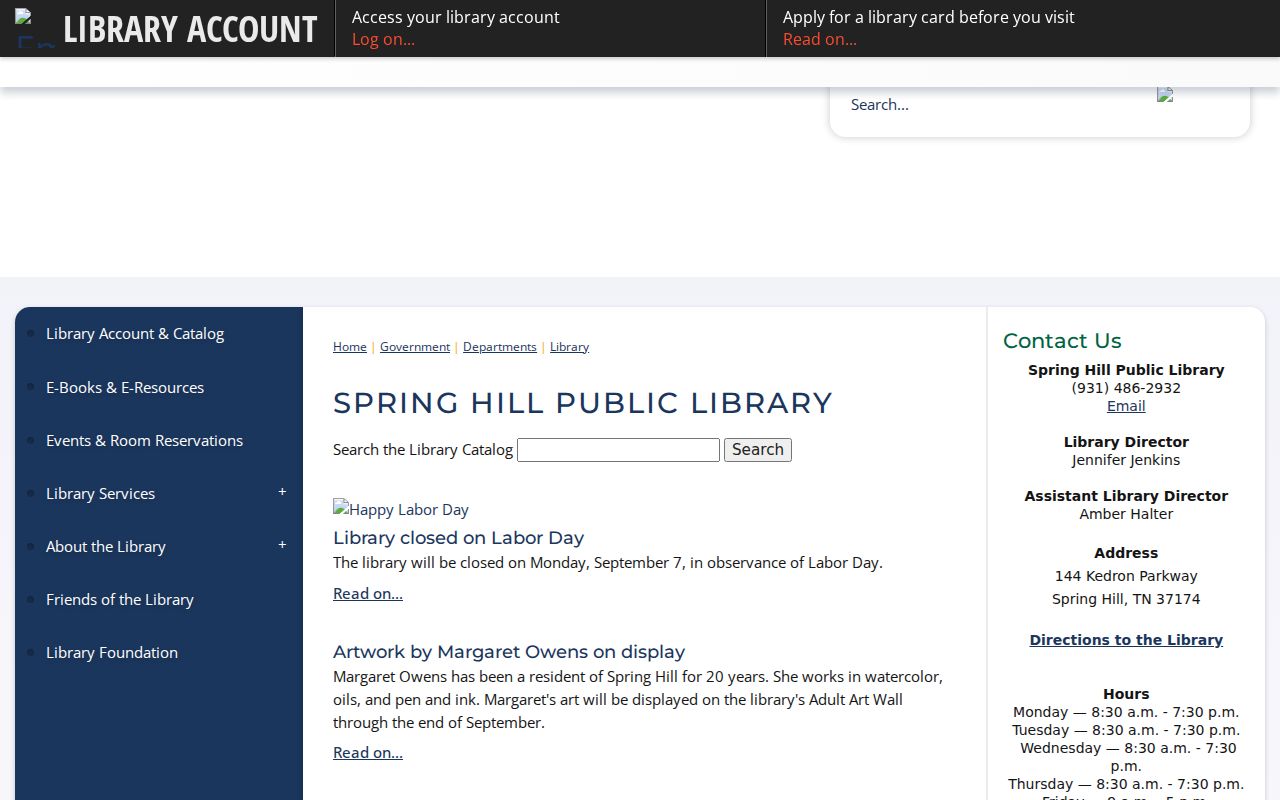Focus the Search the Library Catalog field
This screenshot has height=800, width=1280.
pos(618,450)
